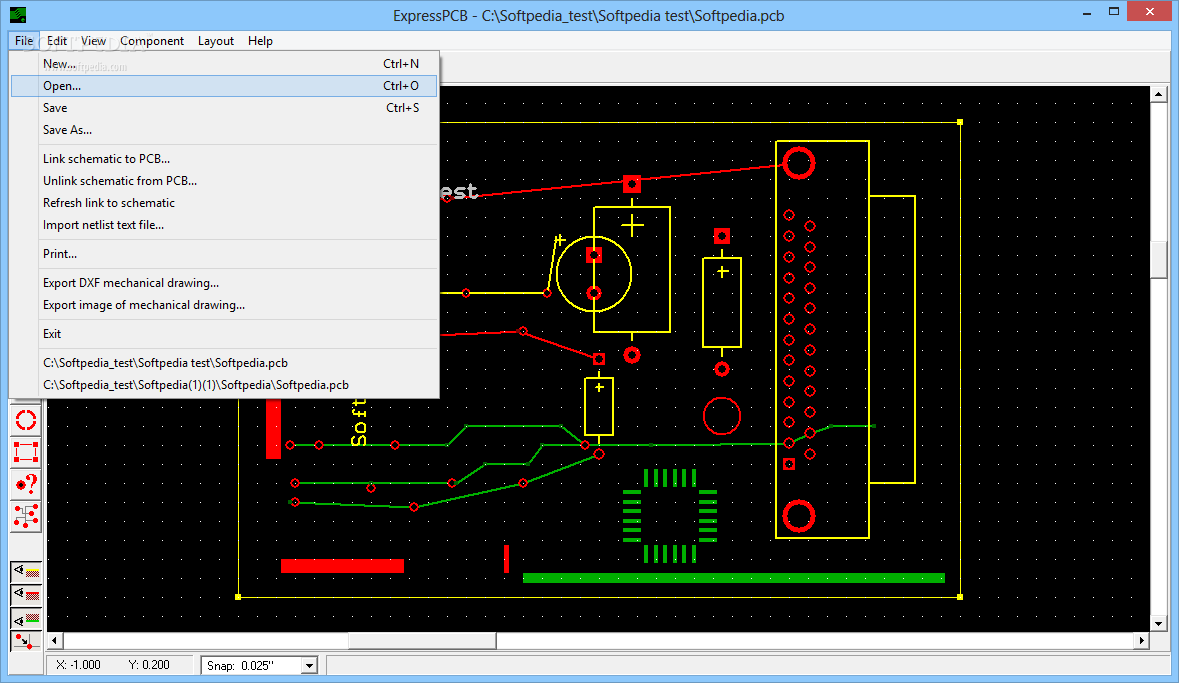Open recent file Softpedia(1)(1)\Softpedia\Softpedia.pcb

(224, 384)
